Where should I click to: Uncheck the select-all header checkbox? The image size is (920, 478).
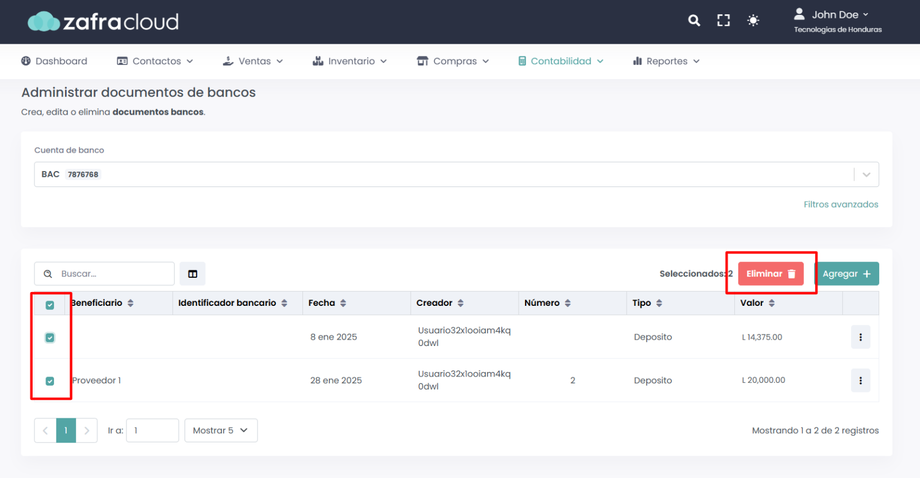click(50, 304)
